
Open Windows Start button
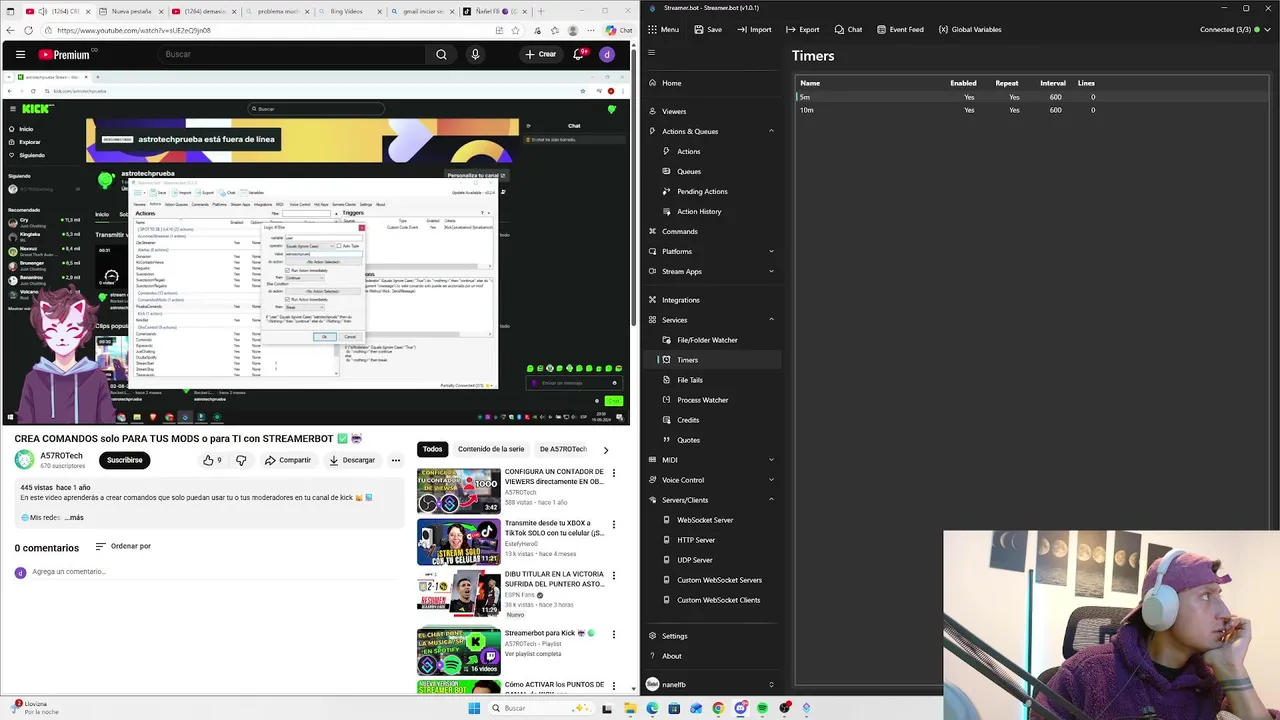474,708
